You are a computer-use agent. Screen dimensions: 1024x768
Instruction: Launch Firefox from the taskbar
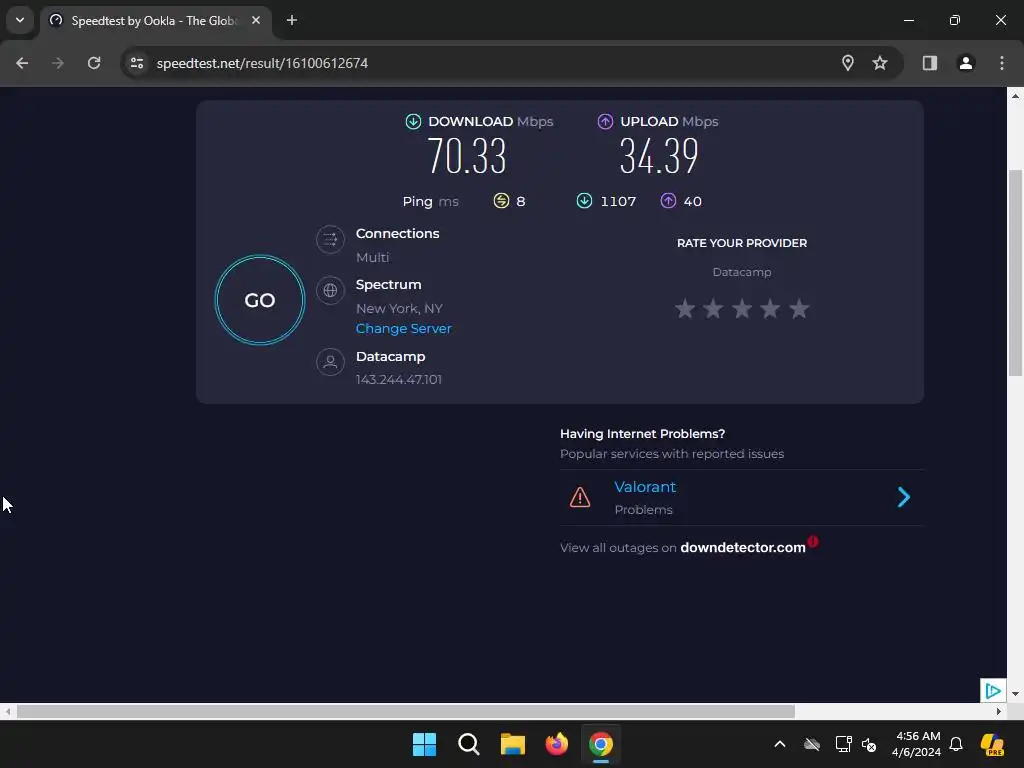click(556, 744)
